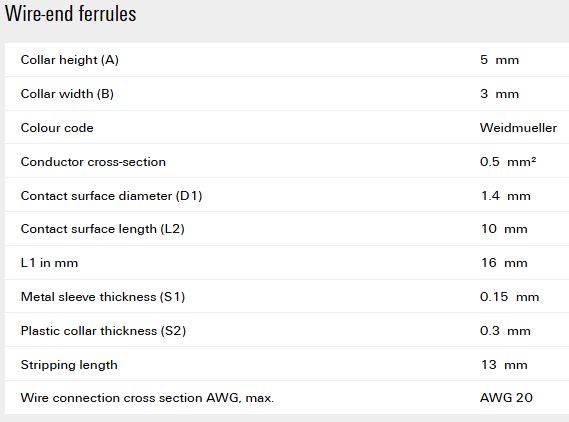Select the Colour code row label
This screenshot has width=569, height=422.
click(57, 128)
